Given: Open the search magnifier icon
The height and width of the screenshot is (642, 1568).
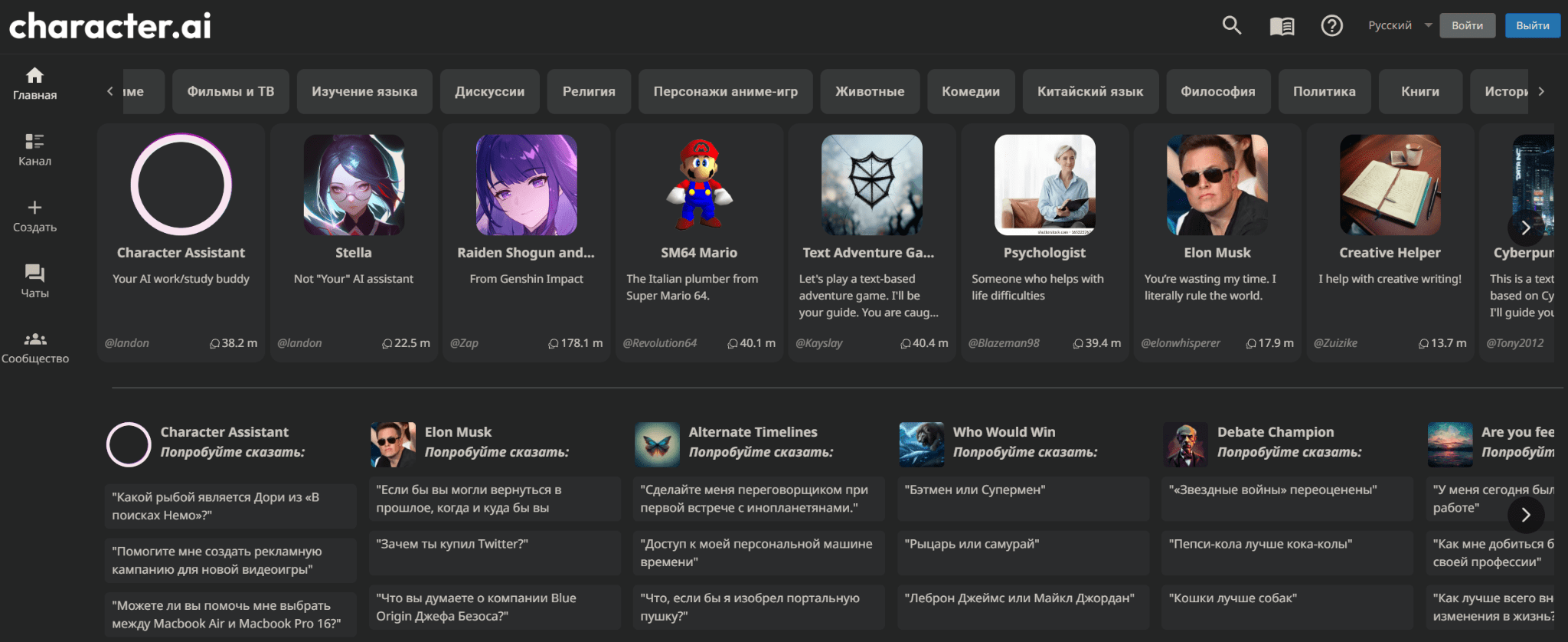Looking at the screenshot, I should (1231, 25).
